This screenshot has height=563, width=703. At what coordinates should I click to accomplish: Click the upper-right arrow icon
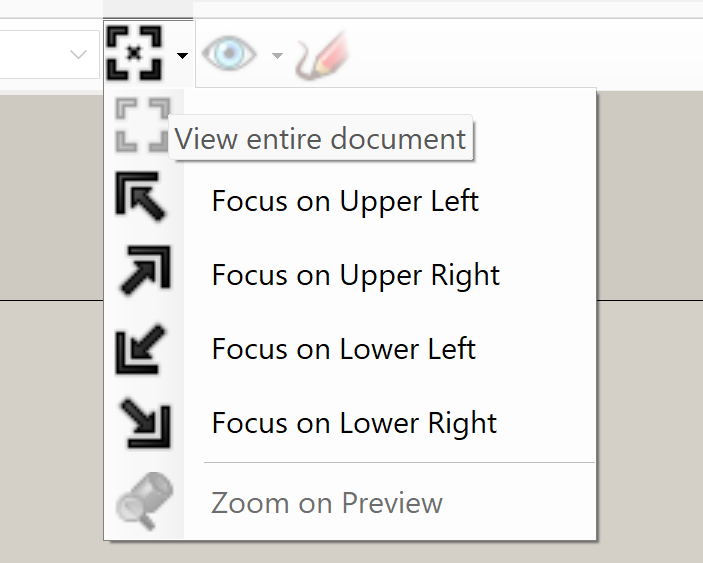pos(142,272)
